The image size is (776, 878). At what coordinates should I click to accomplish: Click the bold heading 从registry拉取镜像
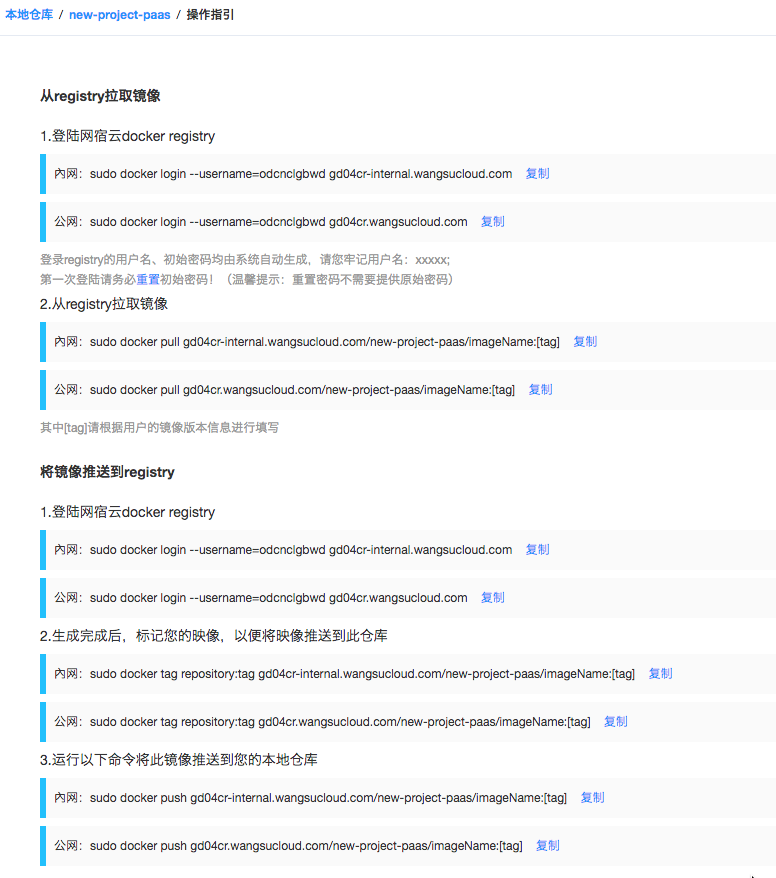click(x=100, y=96)
